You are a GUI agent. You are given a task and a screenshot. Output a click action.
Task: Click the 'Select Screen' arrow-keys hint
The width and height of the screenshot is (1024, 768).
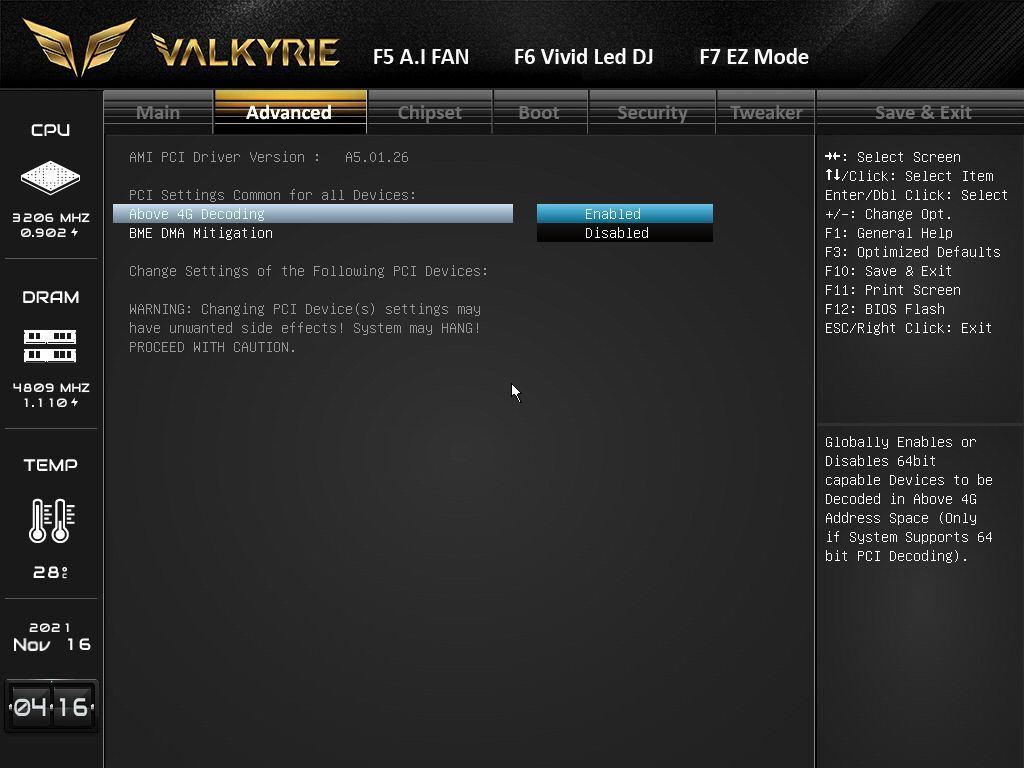(x=893, y=157)
